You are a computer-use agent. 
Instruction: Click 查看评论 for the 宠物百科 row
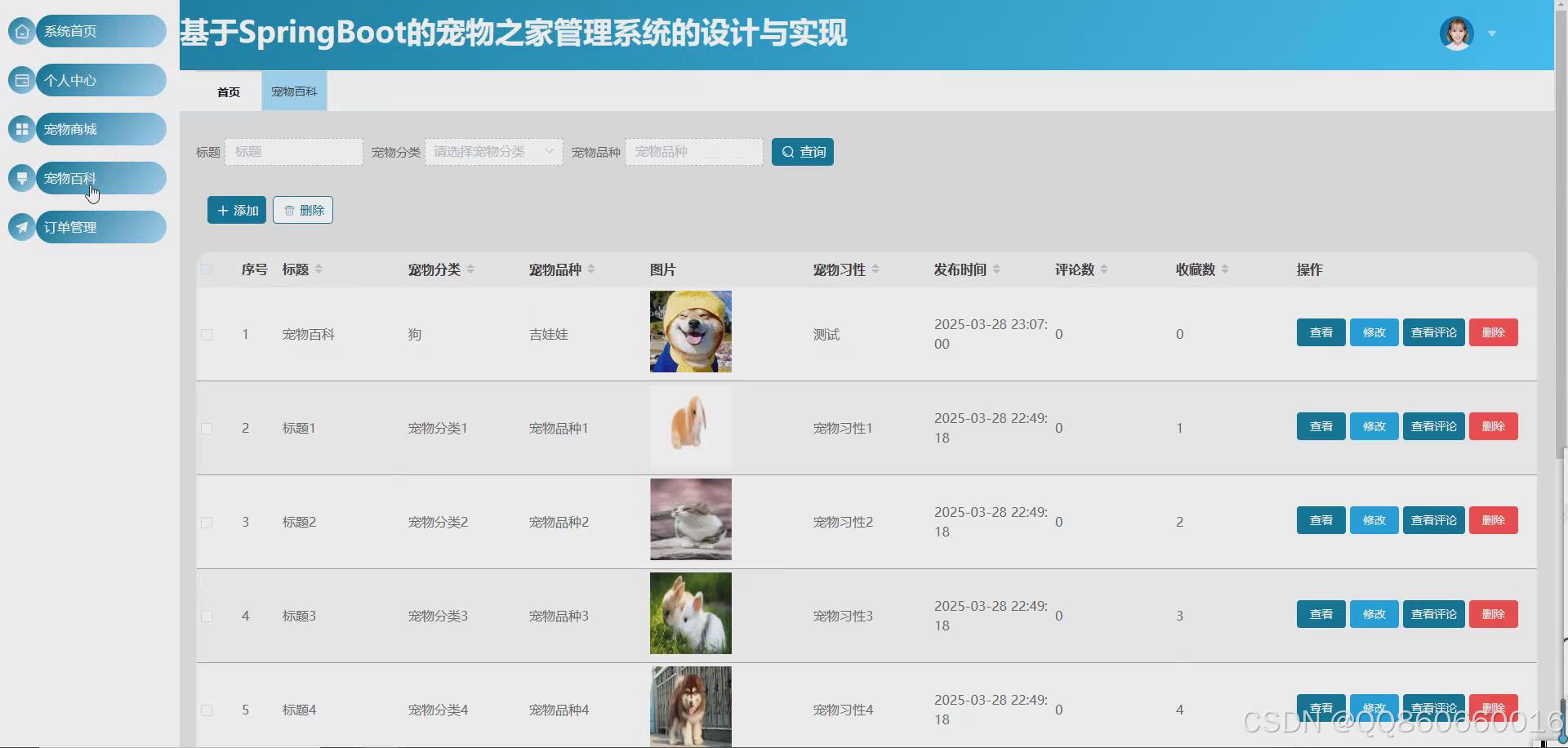(x=1434, y=332)
